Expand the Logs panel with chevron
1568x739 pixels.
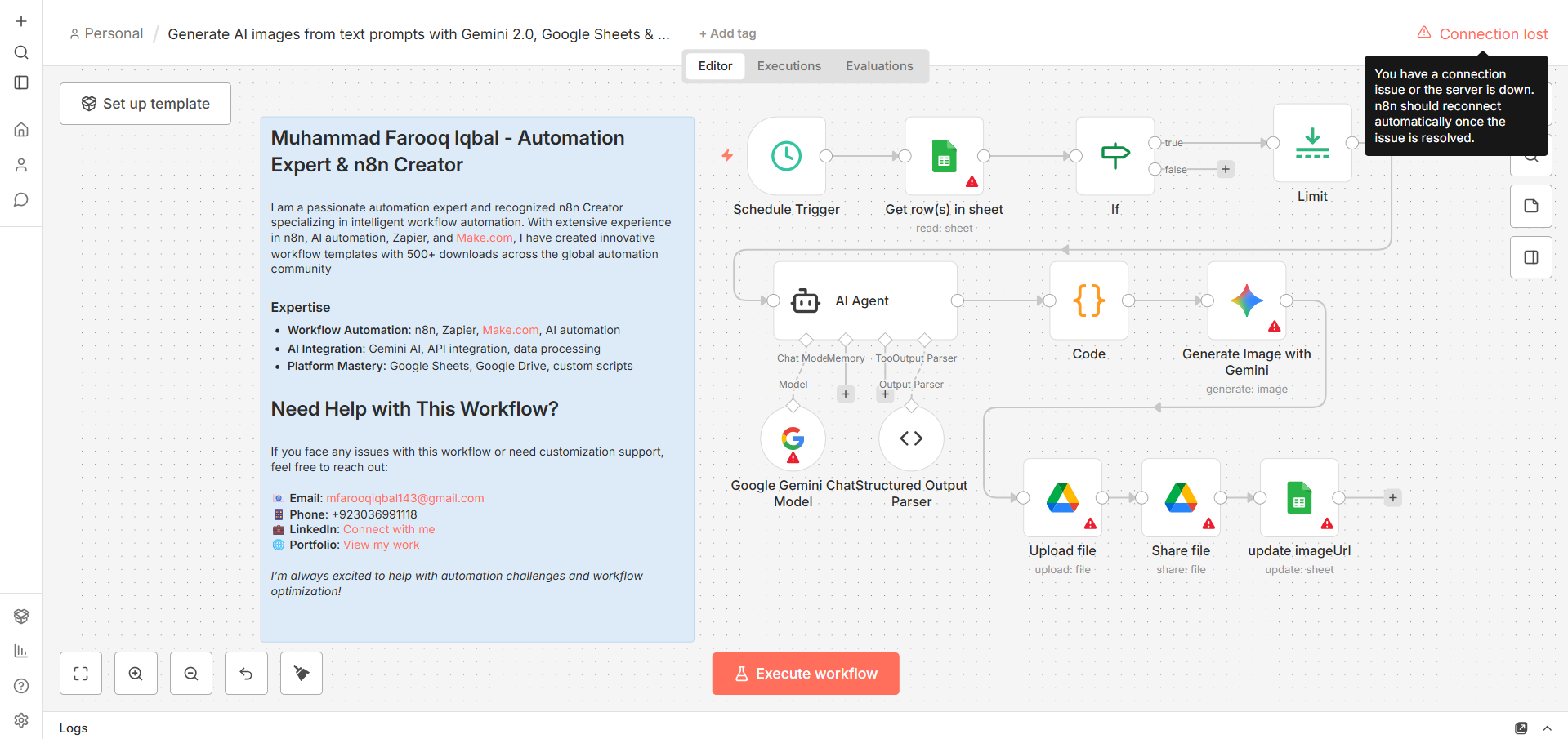click(1547, 728)
